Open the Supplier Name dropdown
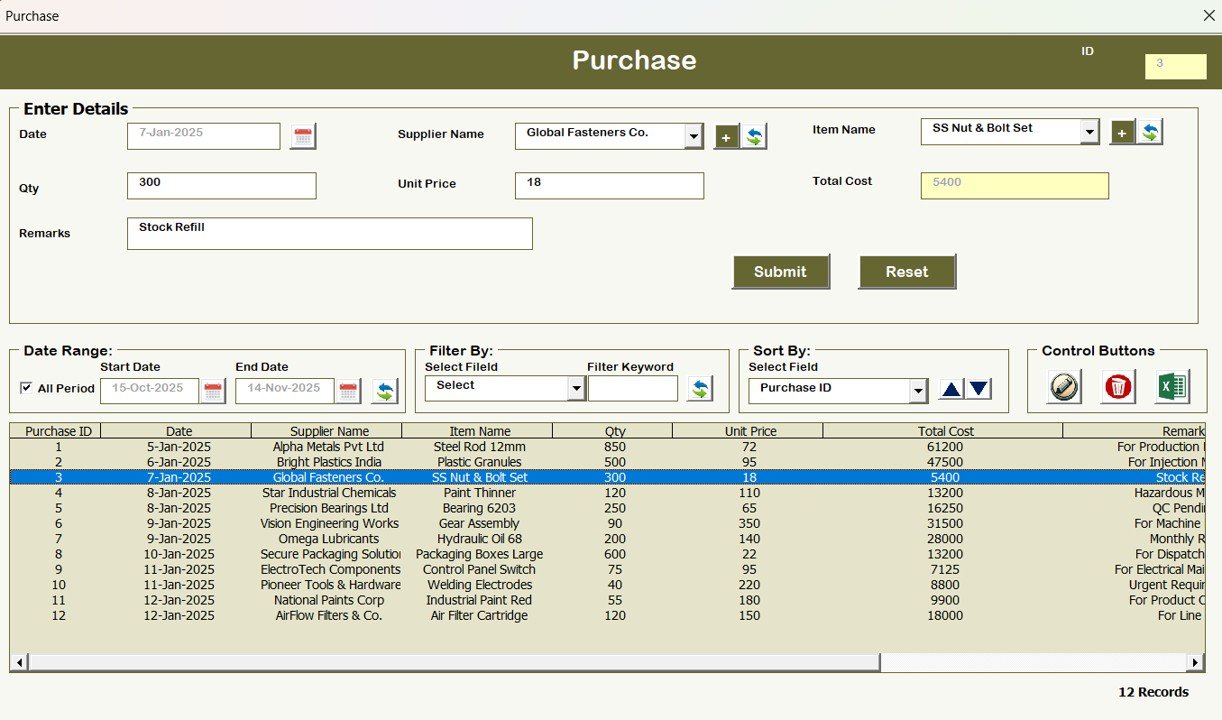 point(694,136)
